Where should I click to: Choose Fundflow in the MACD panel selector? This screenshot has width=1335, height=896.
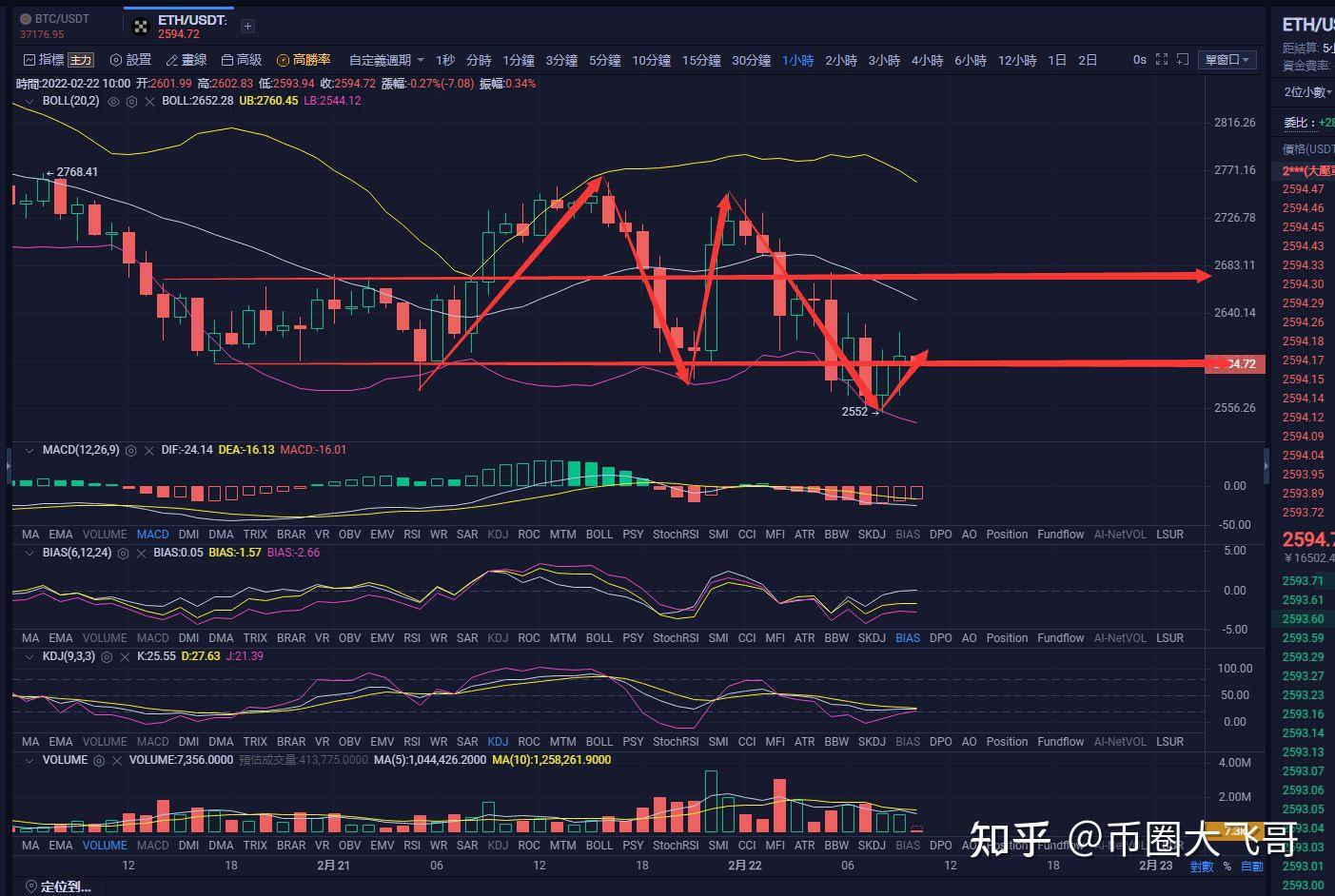click(1061, 535)
